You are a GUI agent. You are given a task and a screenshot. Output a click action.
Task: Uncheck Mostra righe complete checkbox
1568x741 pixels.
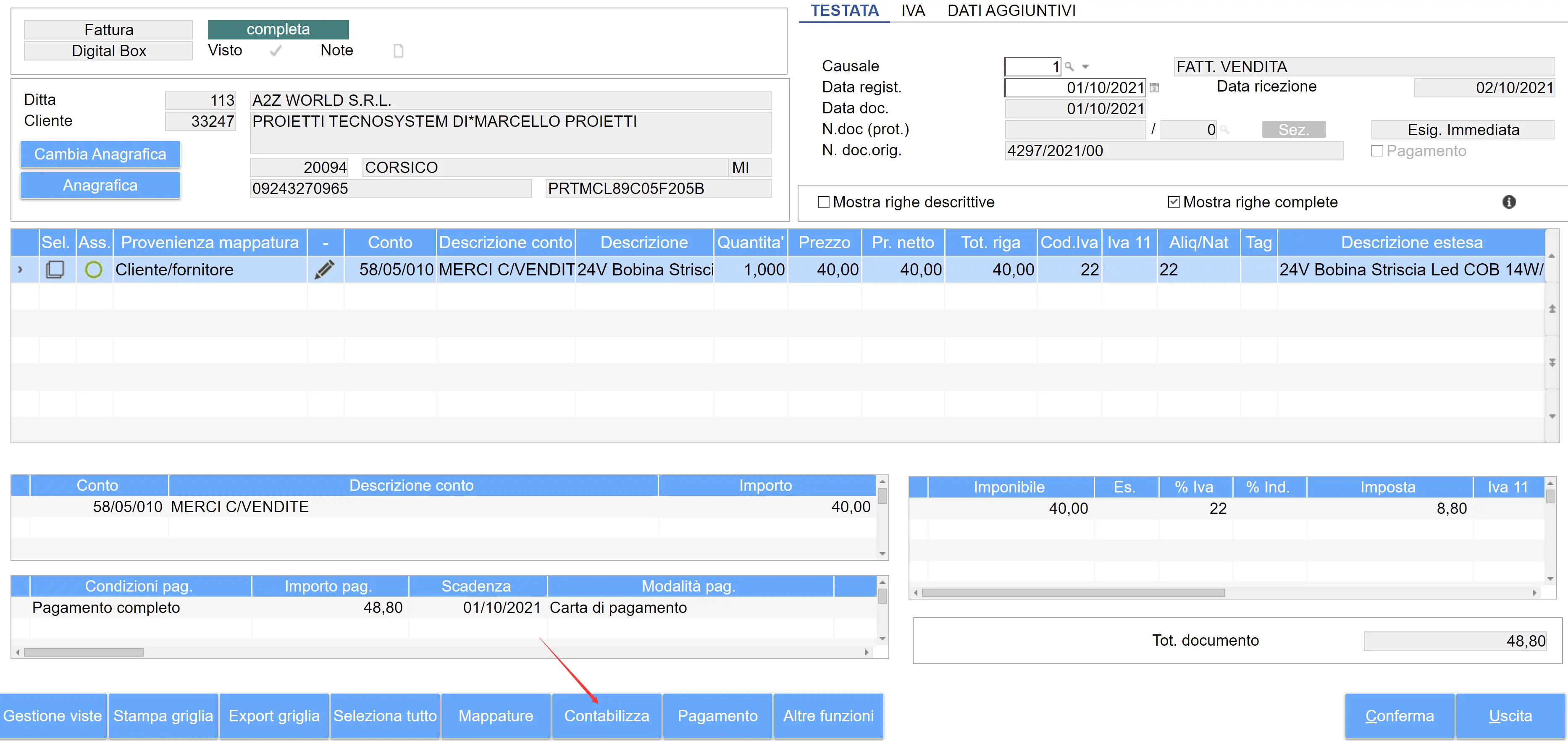tap(1174, 202)
